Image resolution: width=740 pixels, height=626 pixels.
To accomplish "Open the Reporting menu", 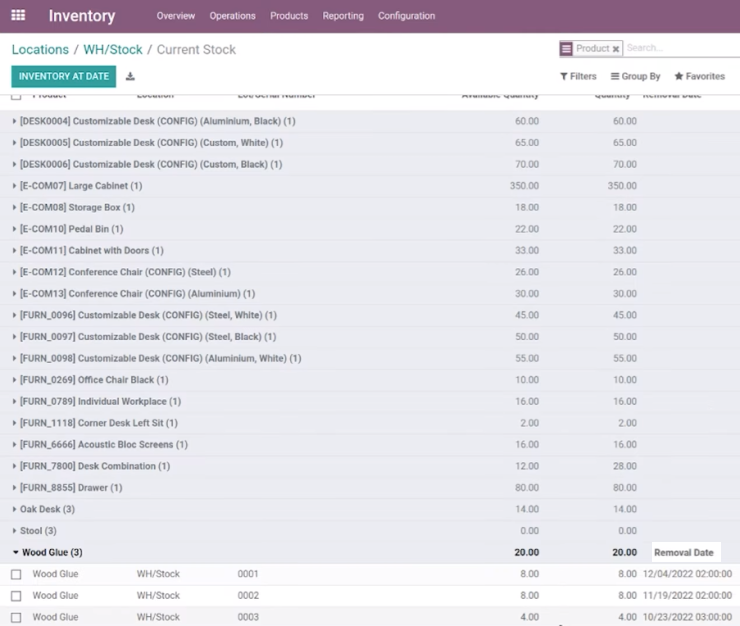I will pyautogui.click(x=343, y=16).
